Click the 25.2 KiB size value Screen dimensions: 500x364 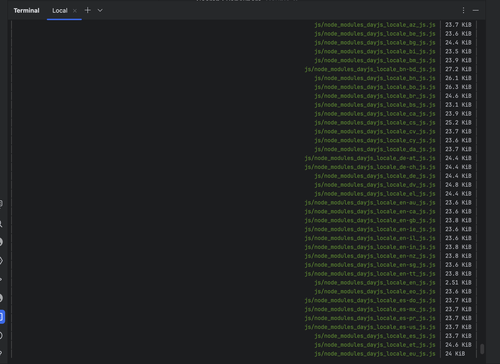pos(458,123)
